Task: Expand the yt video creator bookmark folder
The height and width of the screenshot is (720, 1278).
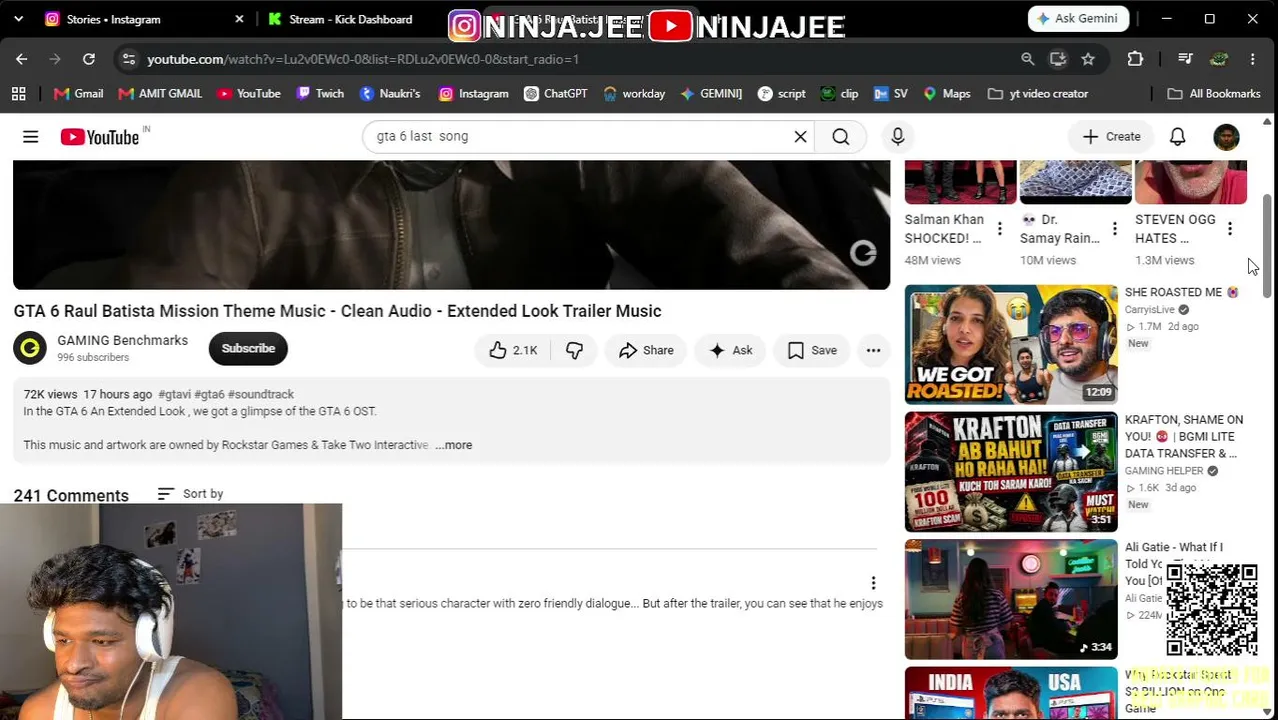Action: coord(1037,93)
